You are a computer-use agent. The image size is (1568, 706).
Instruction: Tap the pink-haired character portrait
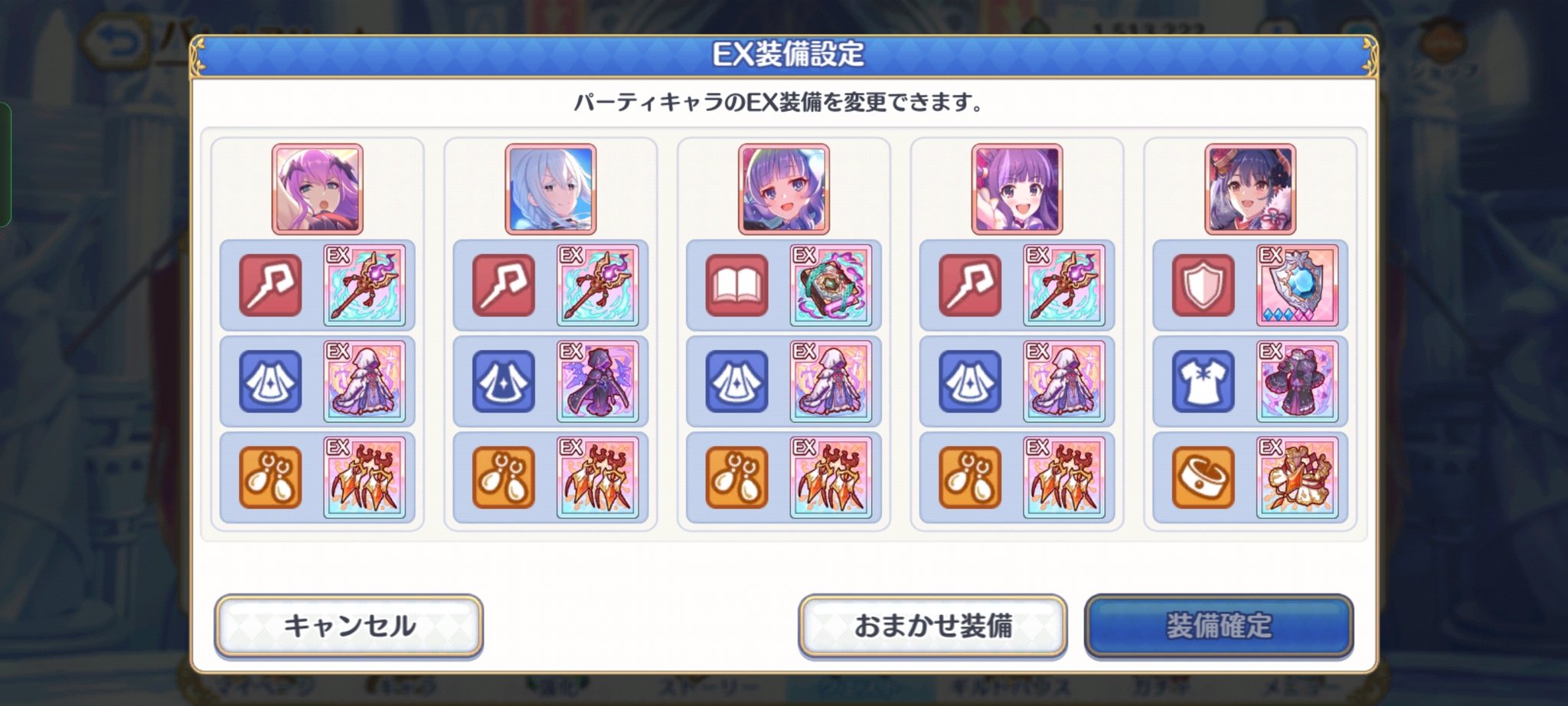(x=317, y=189)
